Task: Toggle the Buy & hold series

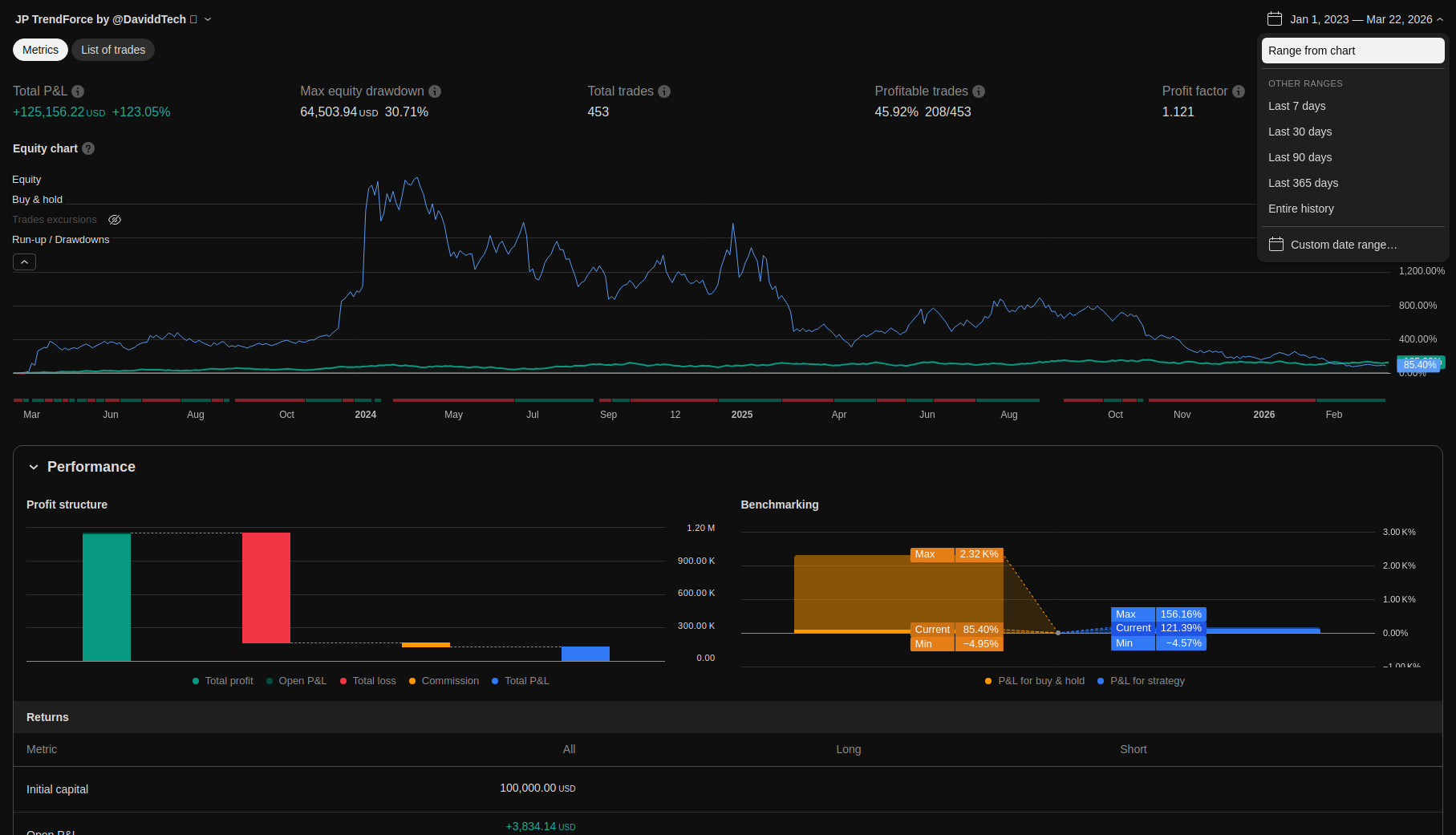Action: coord(37,200)
